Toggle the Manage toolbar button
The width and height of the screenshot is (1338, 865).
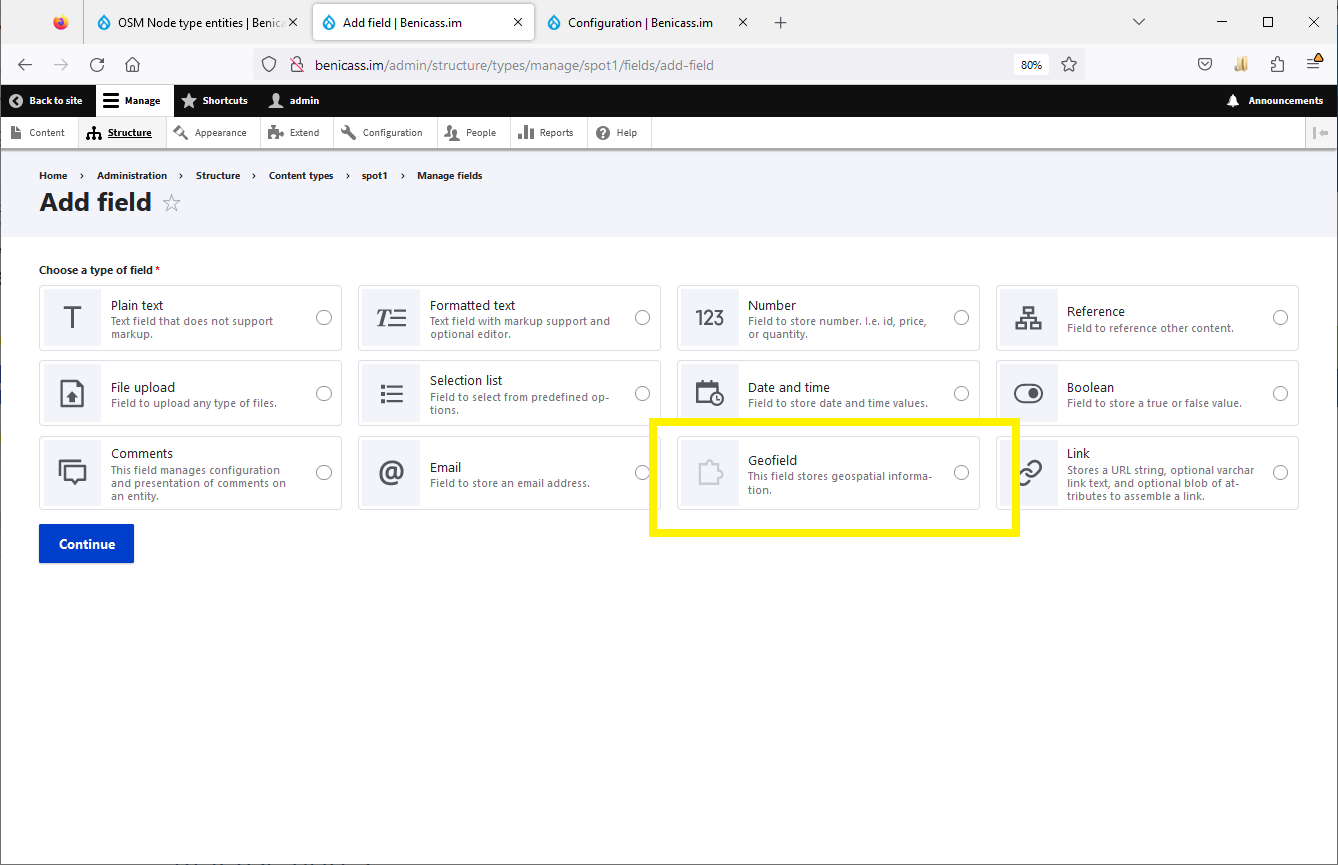pos(133,101)
